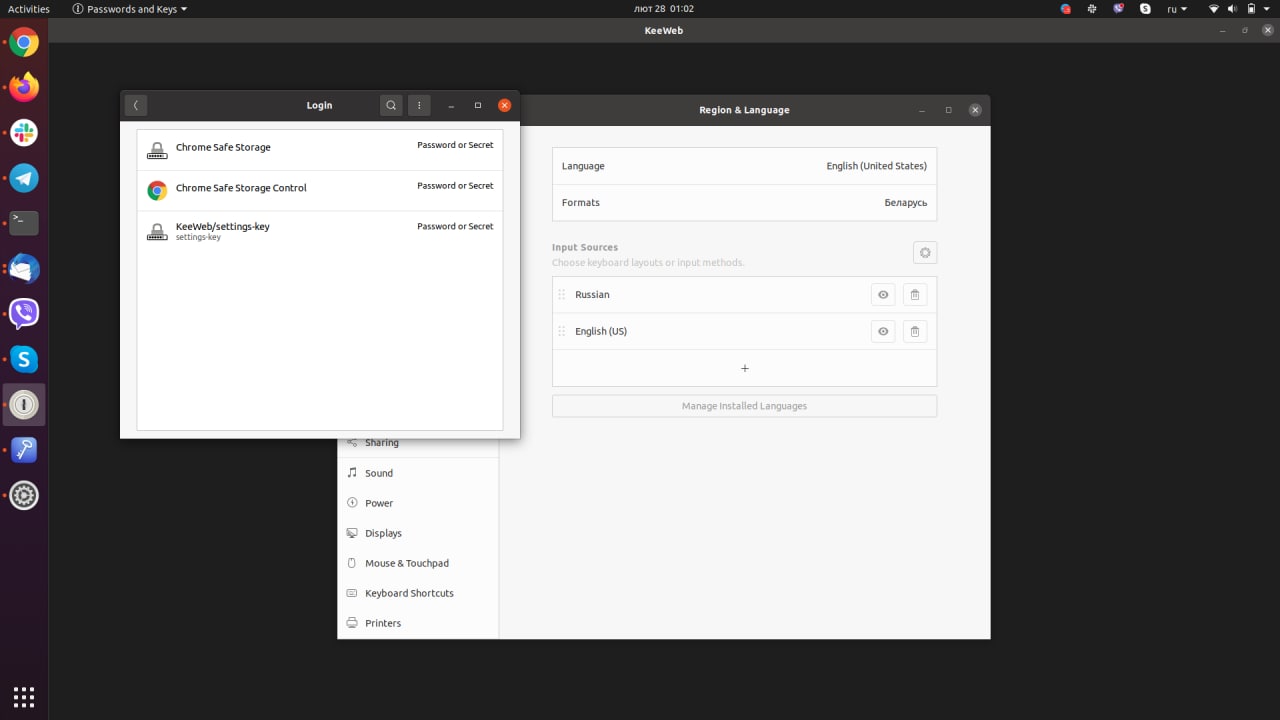Viewport: 1280px width, 720px height.
Task: Open Thunderbird mail from the dock
Action: coord(24,268)
